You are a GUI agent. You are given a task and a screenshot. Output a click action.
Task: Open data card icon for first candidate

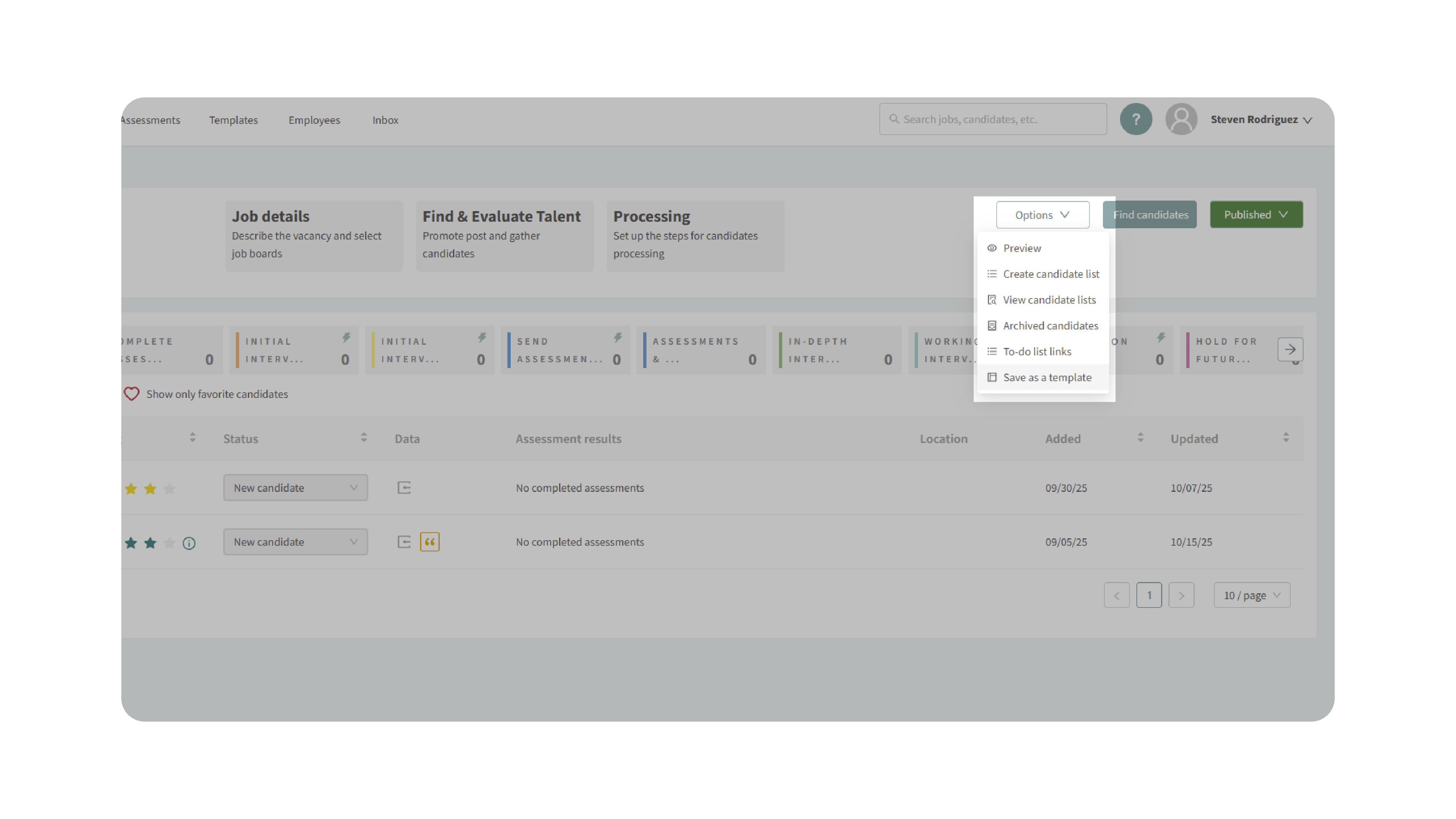pos(404,487)
